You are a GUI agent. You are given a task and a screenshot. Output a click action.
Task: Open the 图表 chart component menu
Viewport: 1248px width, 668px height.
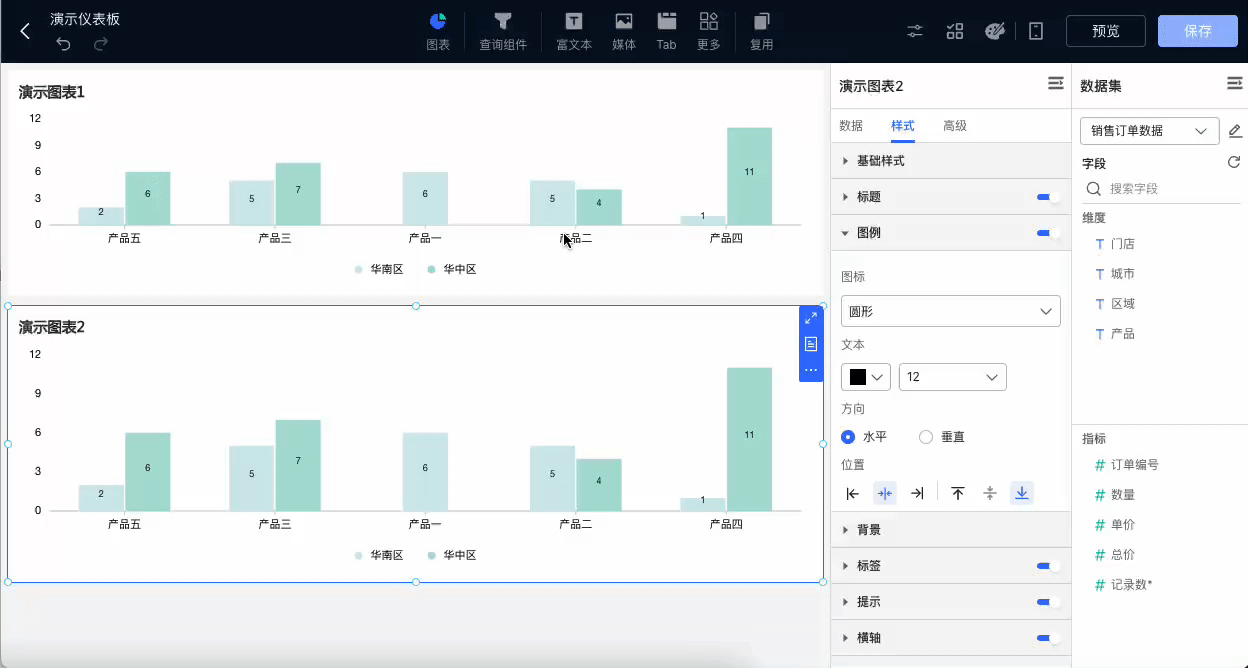pyautogui.click(x=438, y=32)
